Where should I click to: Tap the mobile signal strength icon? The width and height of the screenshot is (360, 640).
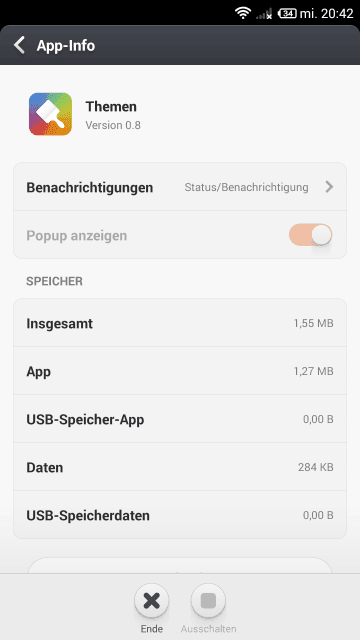pos(264,14)
